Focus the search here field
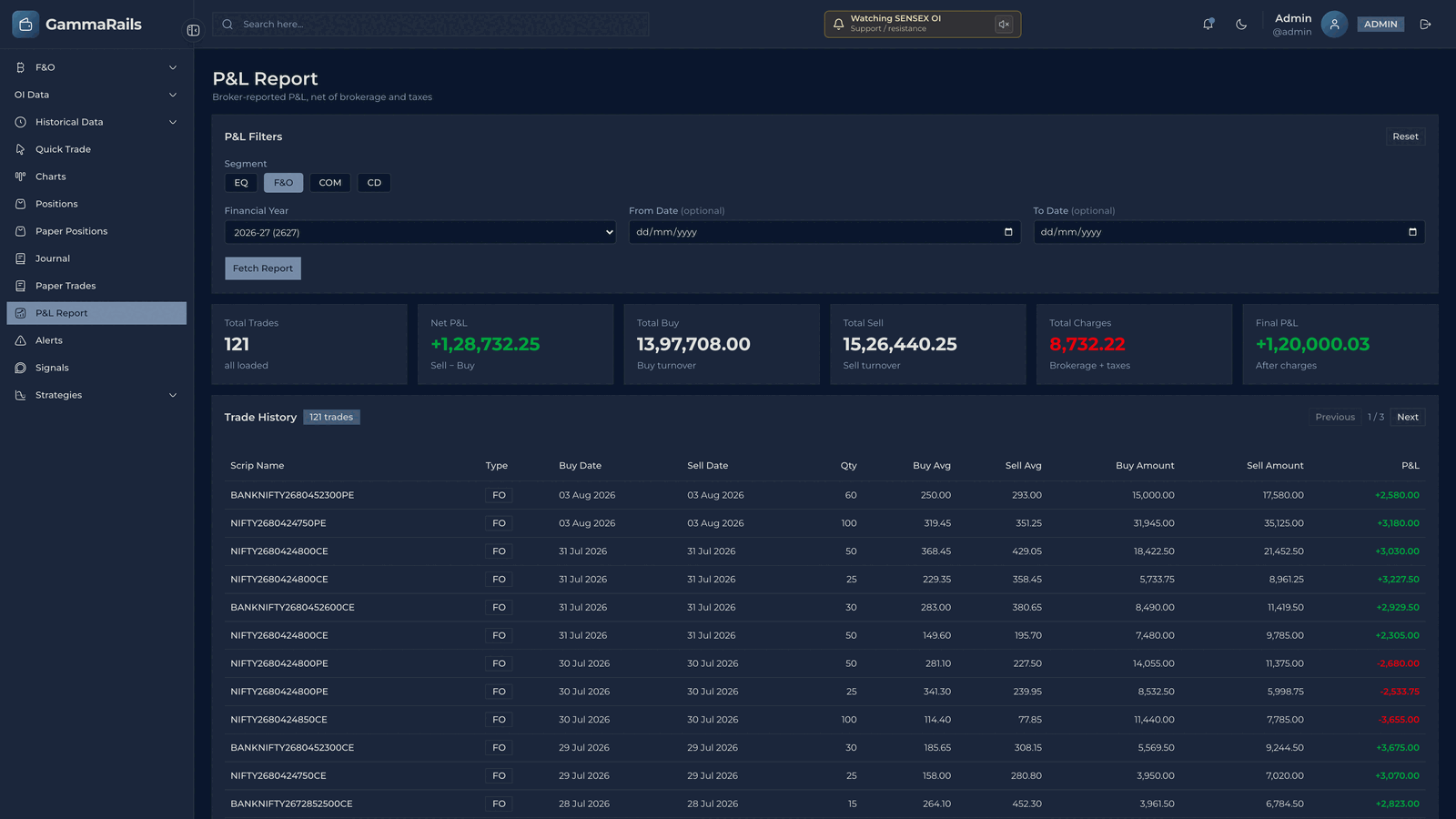This screenshot has width=1456, height=819. [430, 25]
